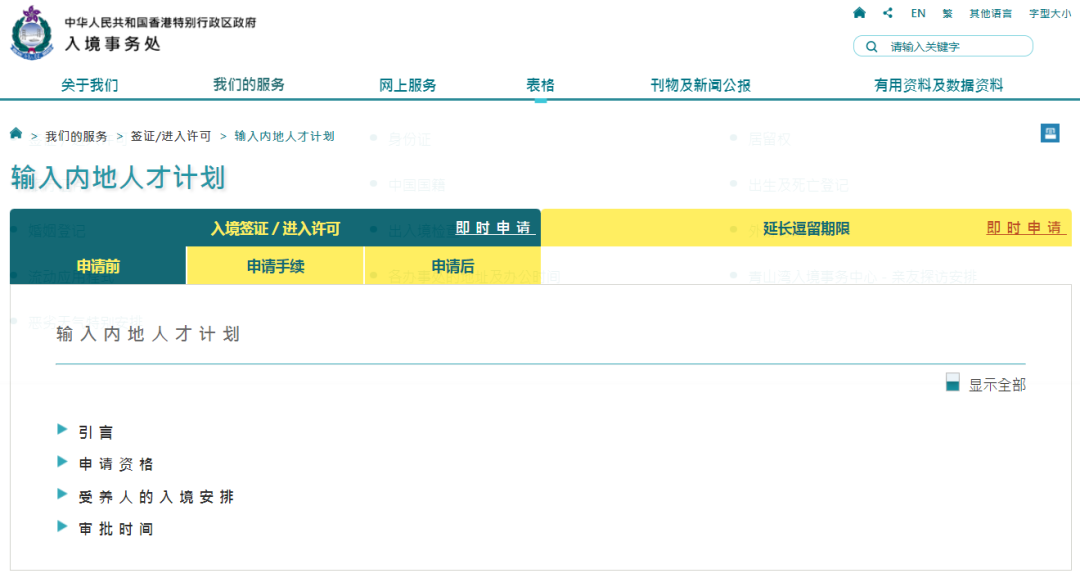Switch language to EN

tap(918, 13)
